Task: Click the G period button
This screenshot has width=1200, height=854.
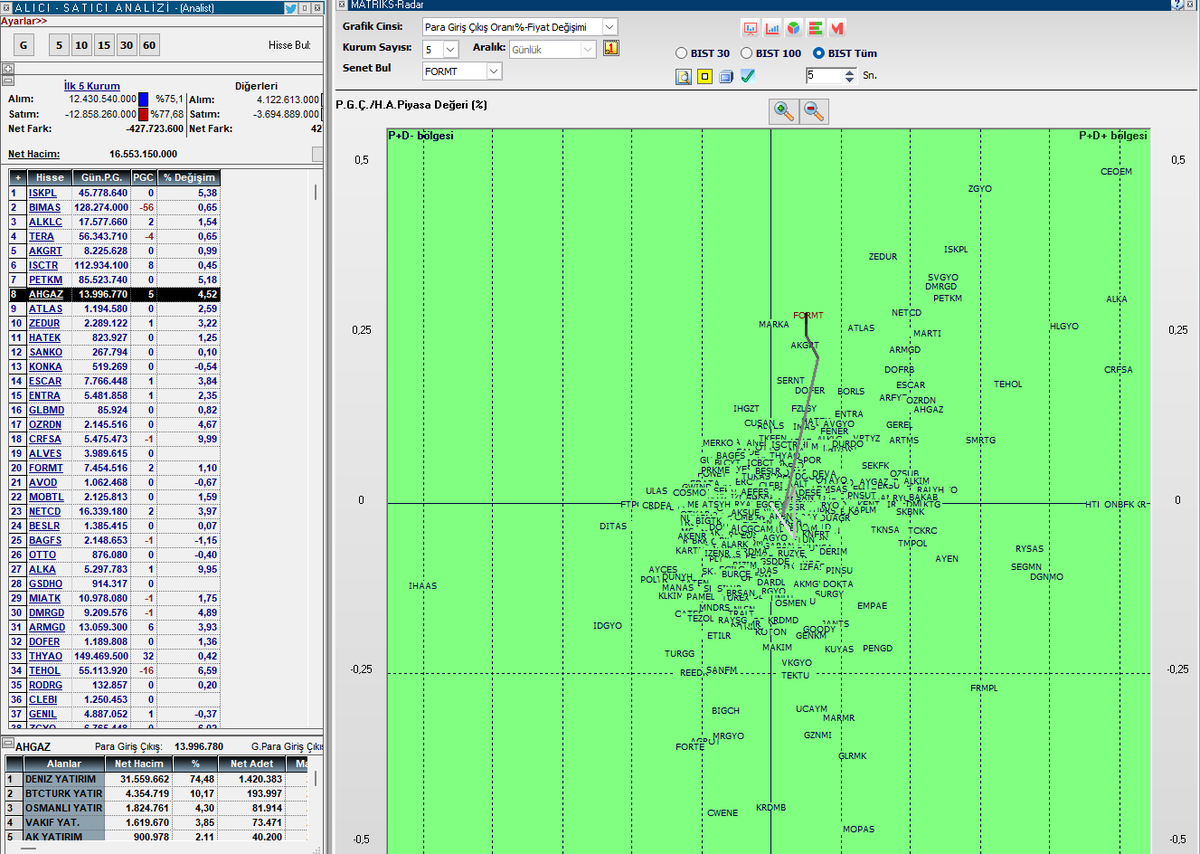Action: [x=24, y=45]
